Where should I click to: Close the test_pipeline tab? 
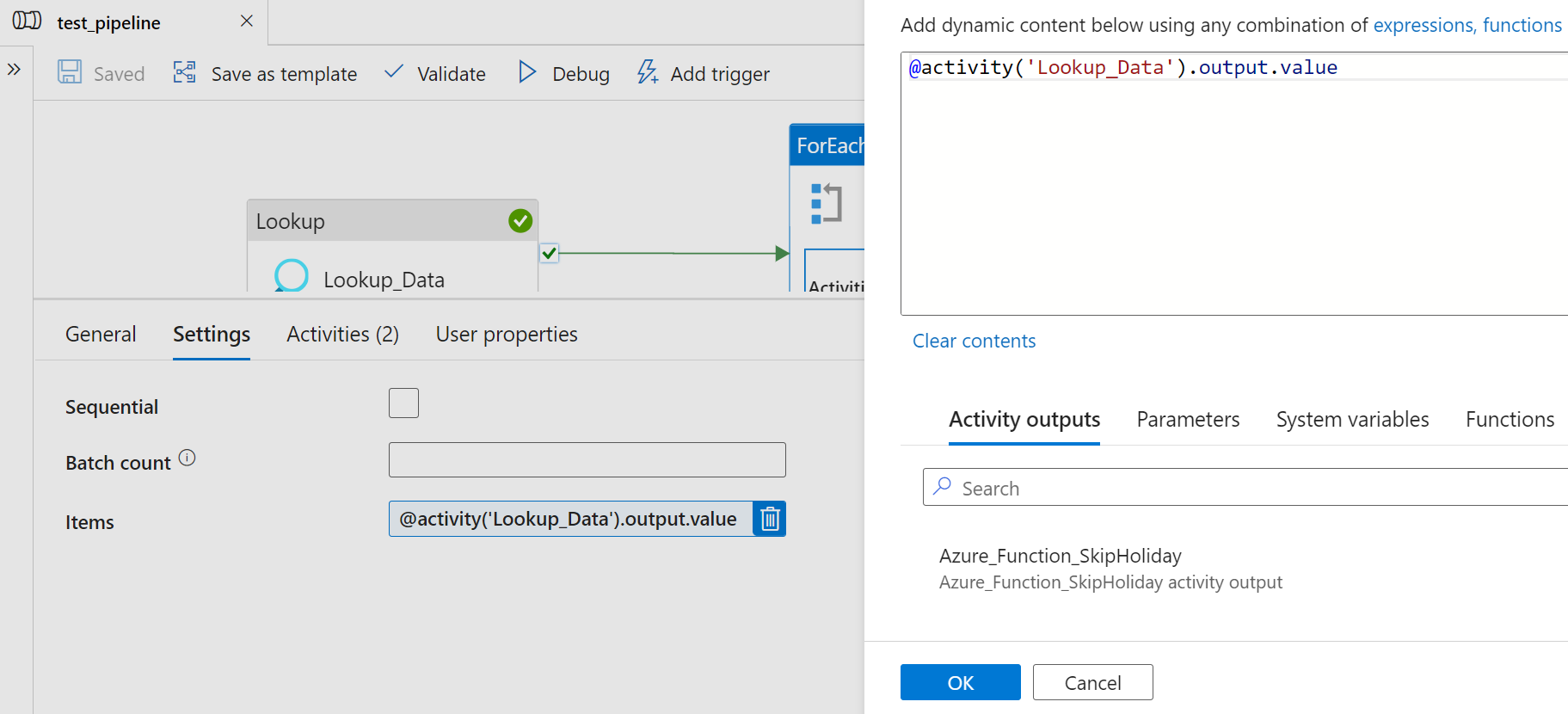[247, 21]
